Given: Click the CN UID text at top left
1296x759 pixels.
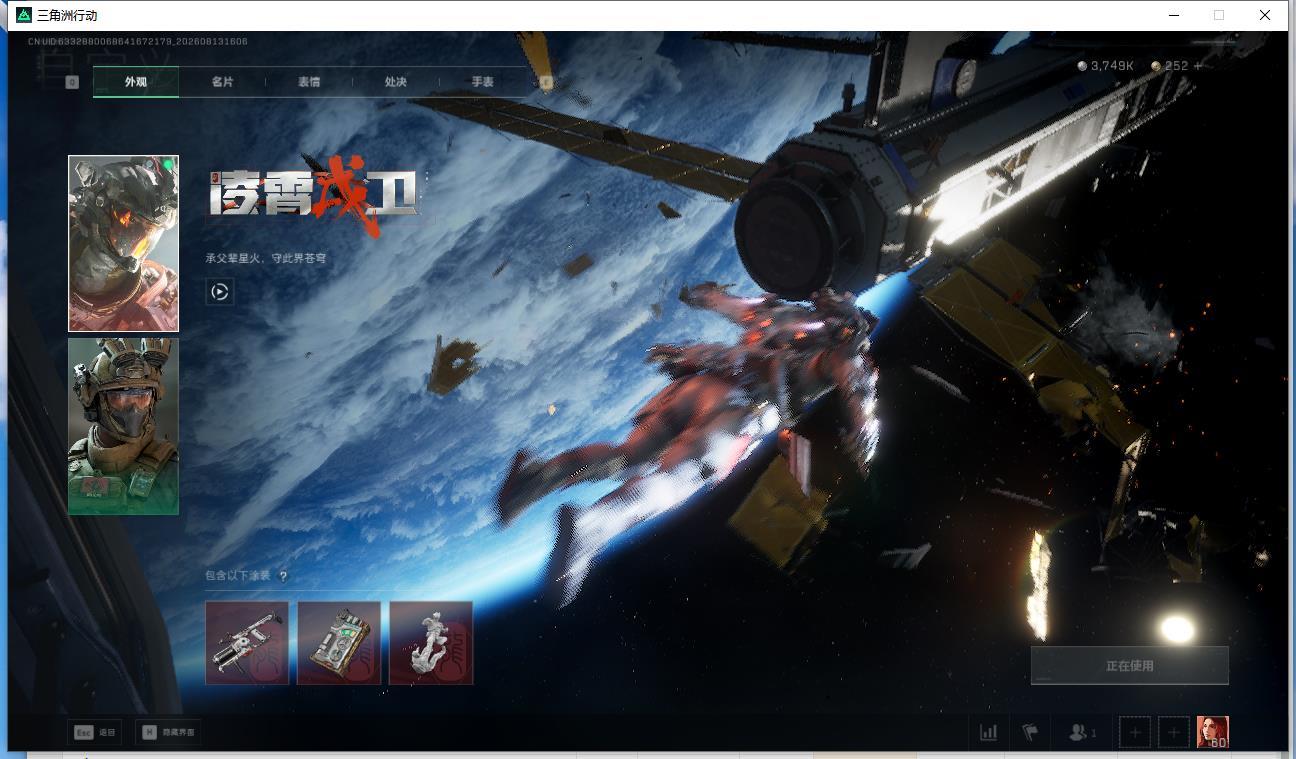Looking at the screenshot, I should tap(138, 42).
